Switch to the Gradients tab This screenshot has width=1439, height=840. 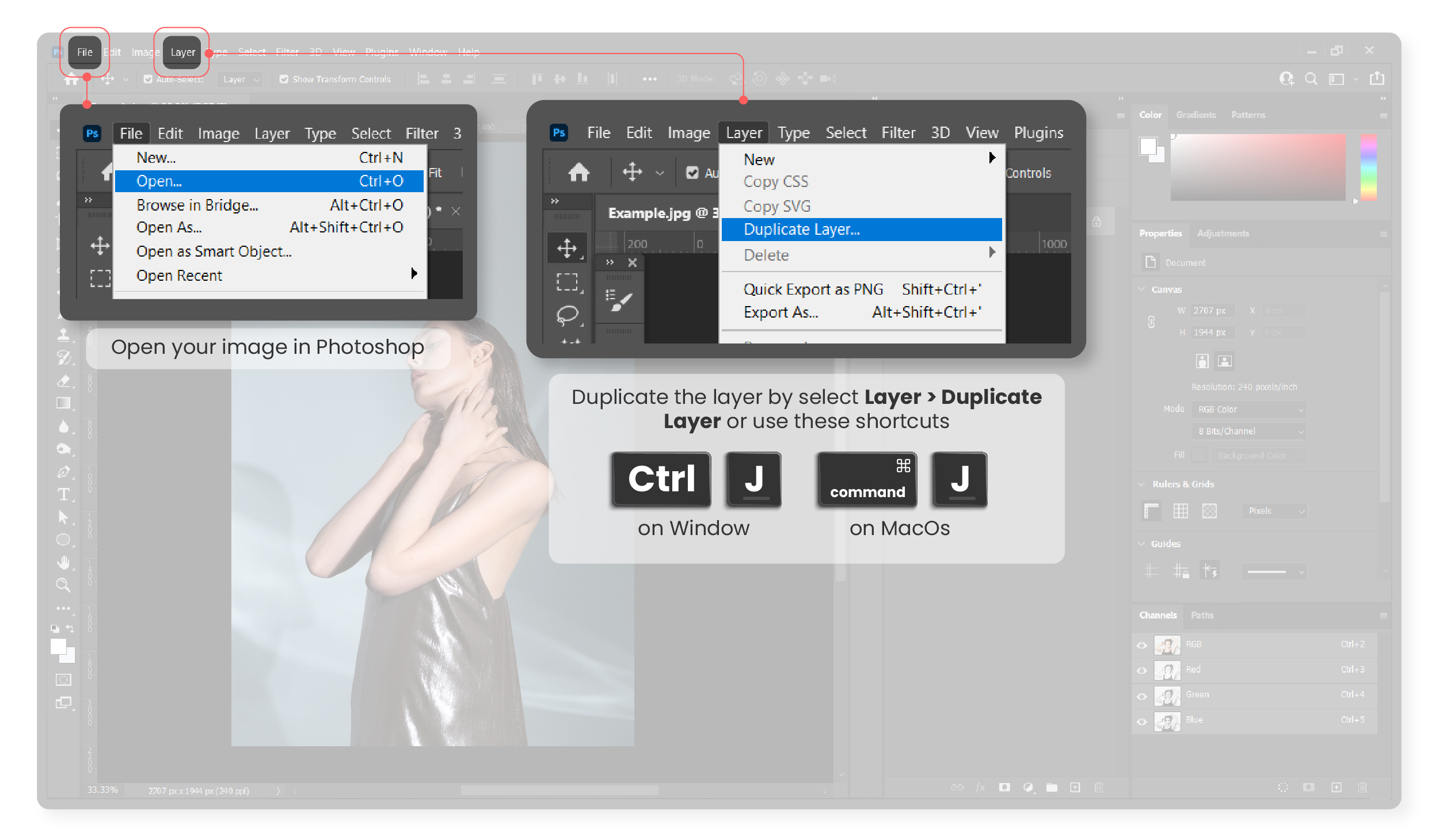[x=1196, y=115]
